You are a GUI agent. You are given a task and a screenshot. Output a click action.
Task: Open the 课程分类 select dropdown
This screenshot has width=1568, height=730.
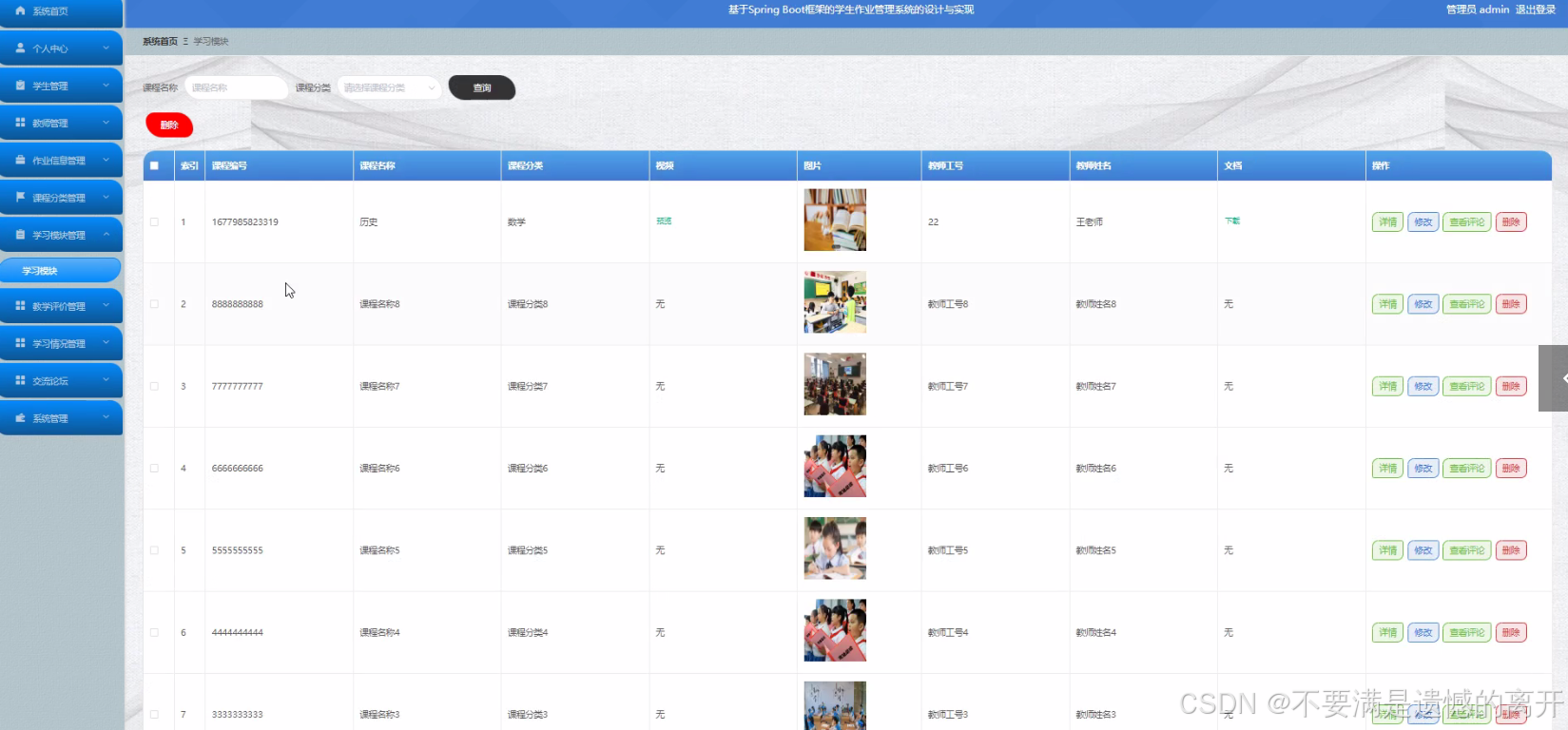click(x=389, y=87)
